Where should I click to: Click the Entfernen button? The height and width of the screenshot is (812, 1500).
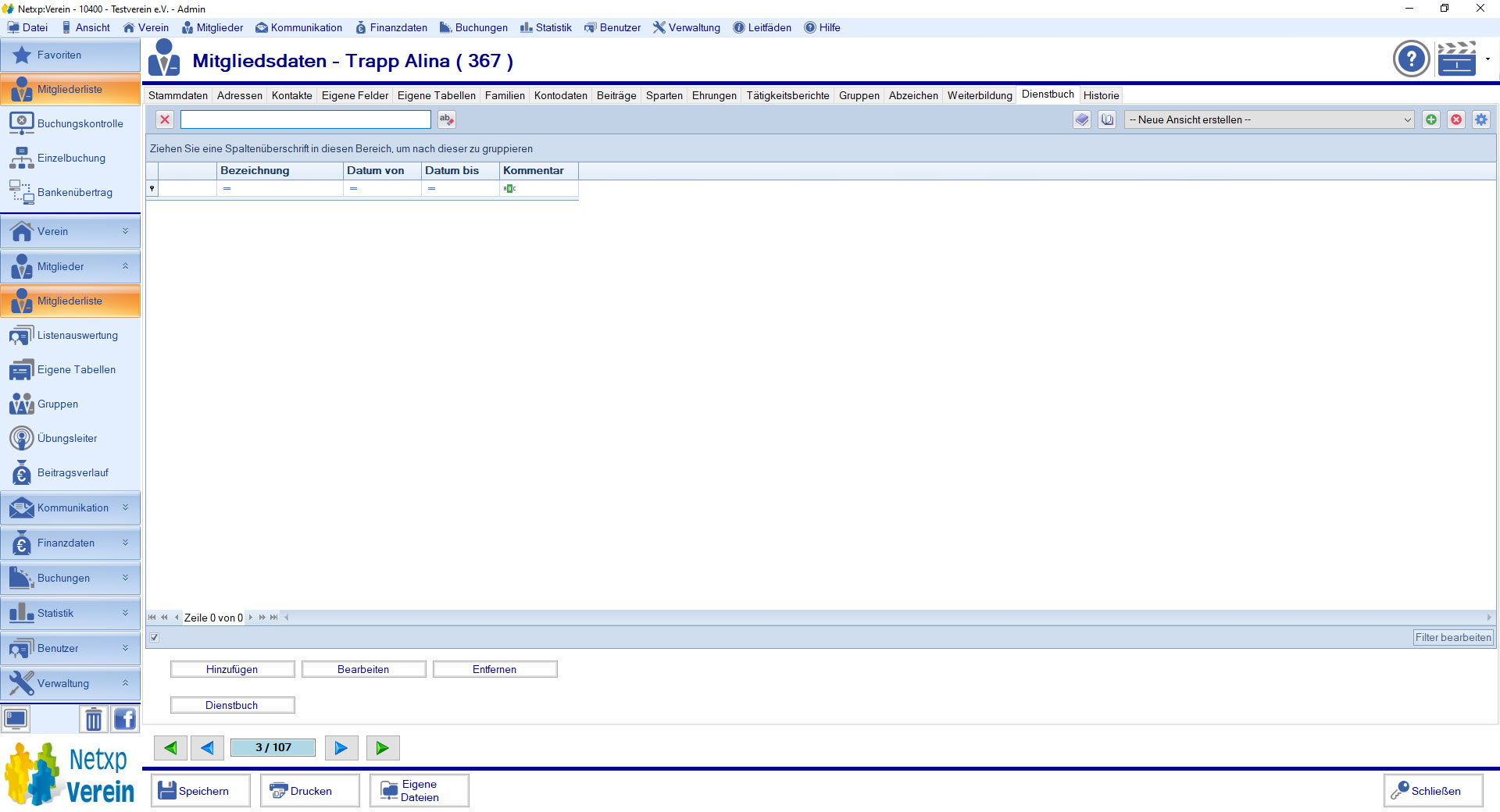point(495,669)
